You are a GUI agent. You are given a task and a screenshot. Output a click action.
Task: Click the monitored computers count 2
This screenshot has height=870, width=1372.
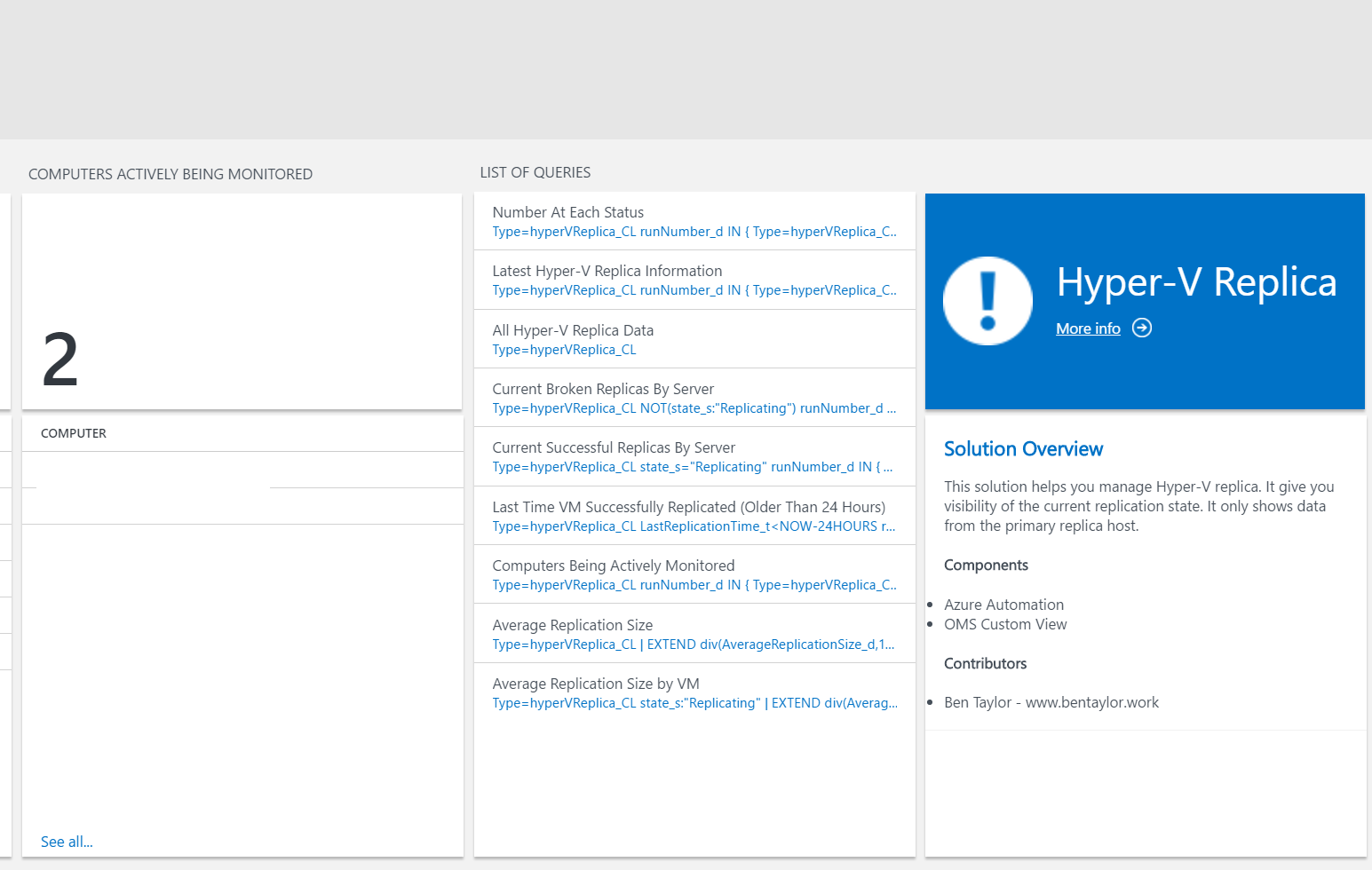[60, 360]
